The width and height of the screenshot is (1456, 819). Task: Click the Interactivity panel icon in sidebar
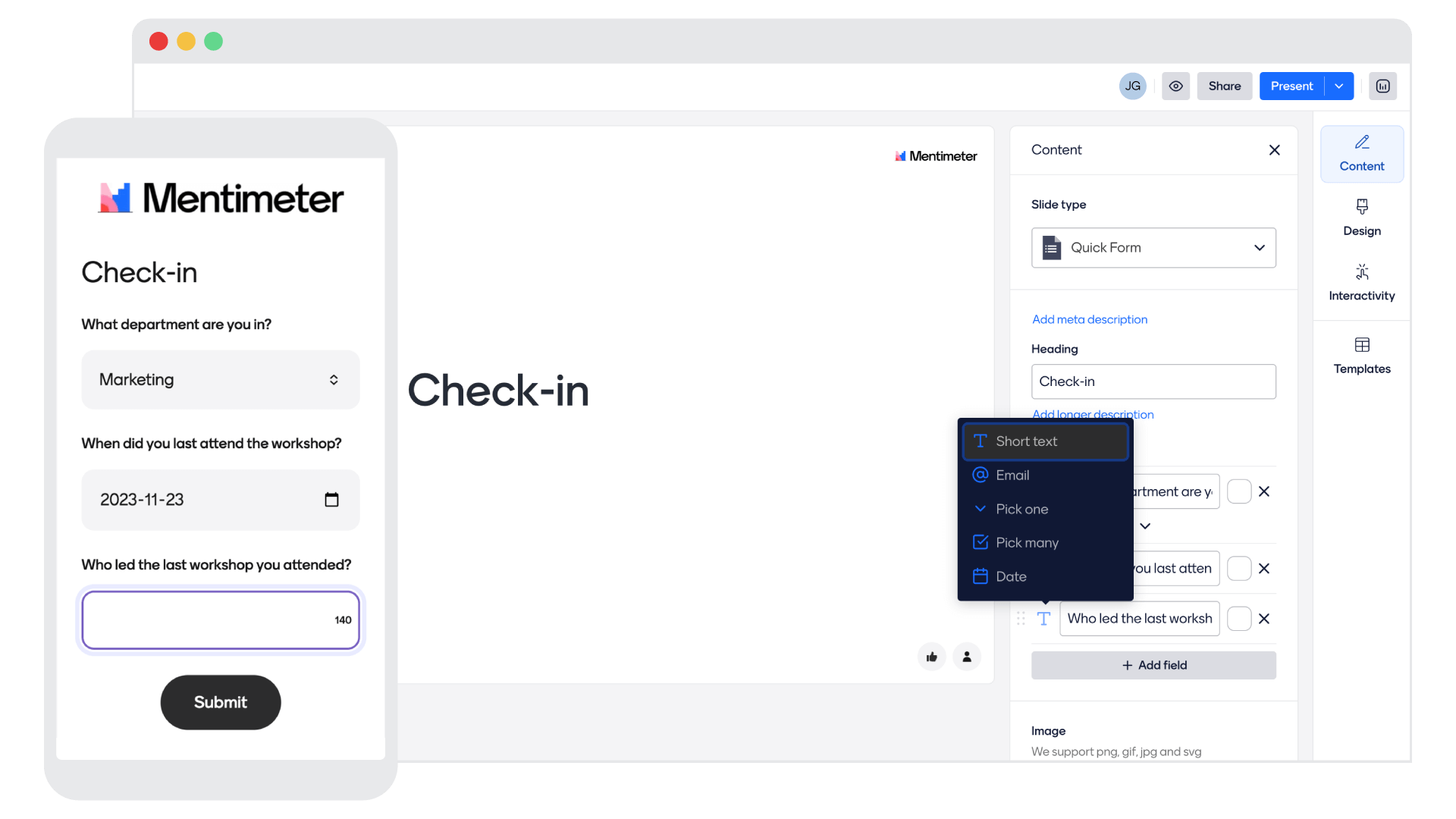tap(1362, 281)
